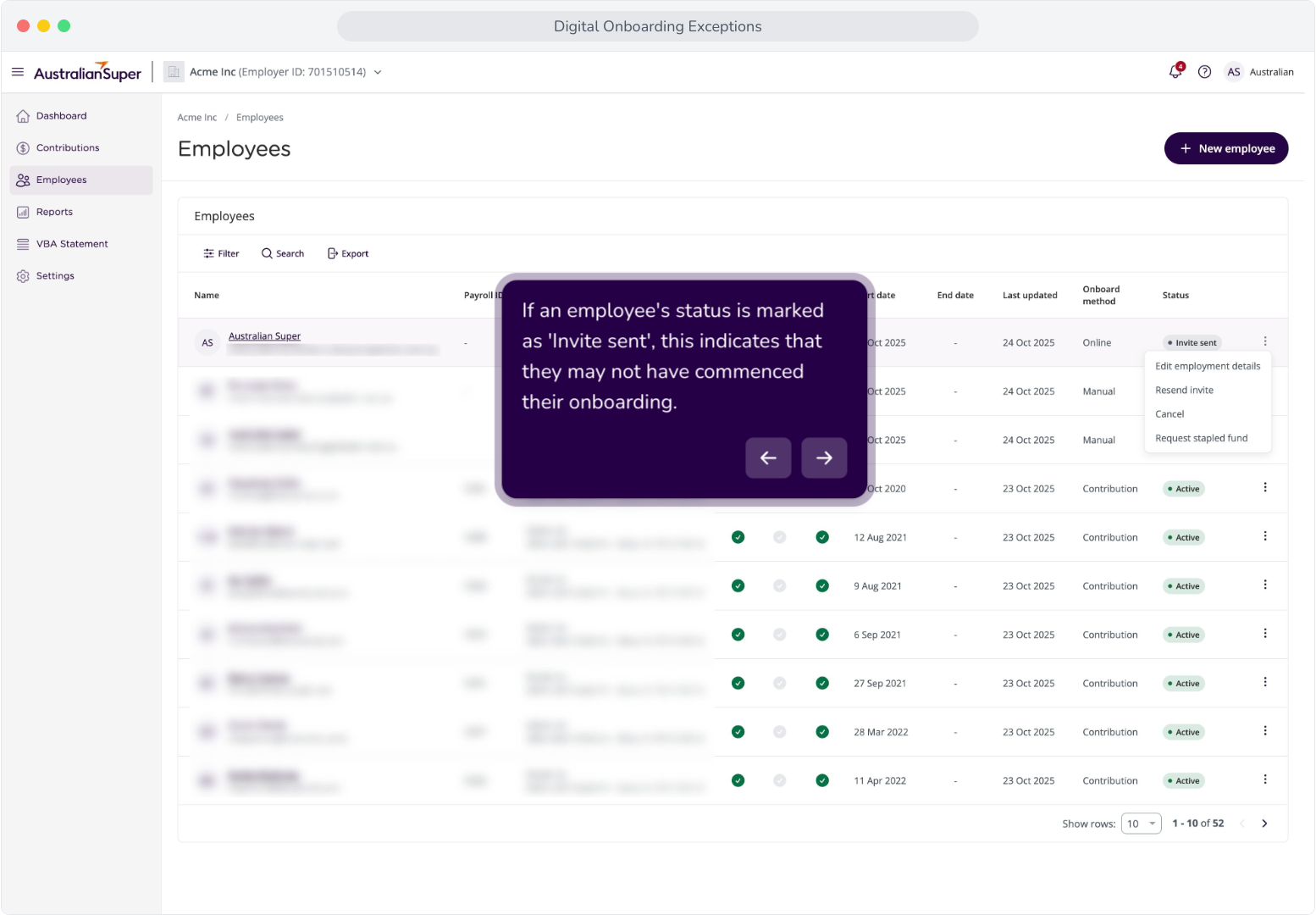Open options menu for 12 Aug 2021 row
Screen dimensions: 1316x915
1265,536
